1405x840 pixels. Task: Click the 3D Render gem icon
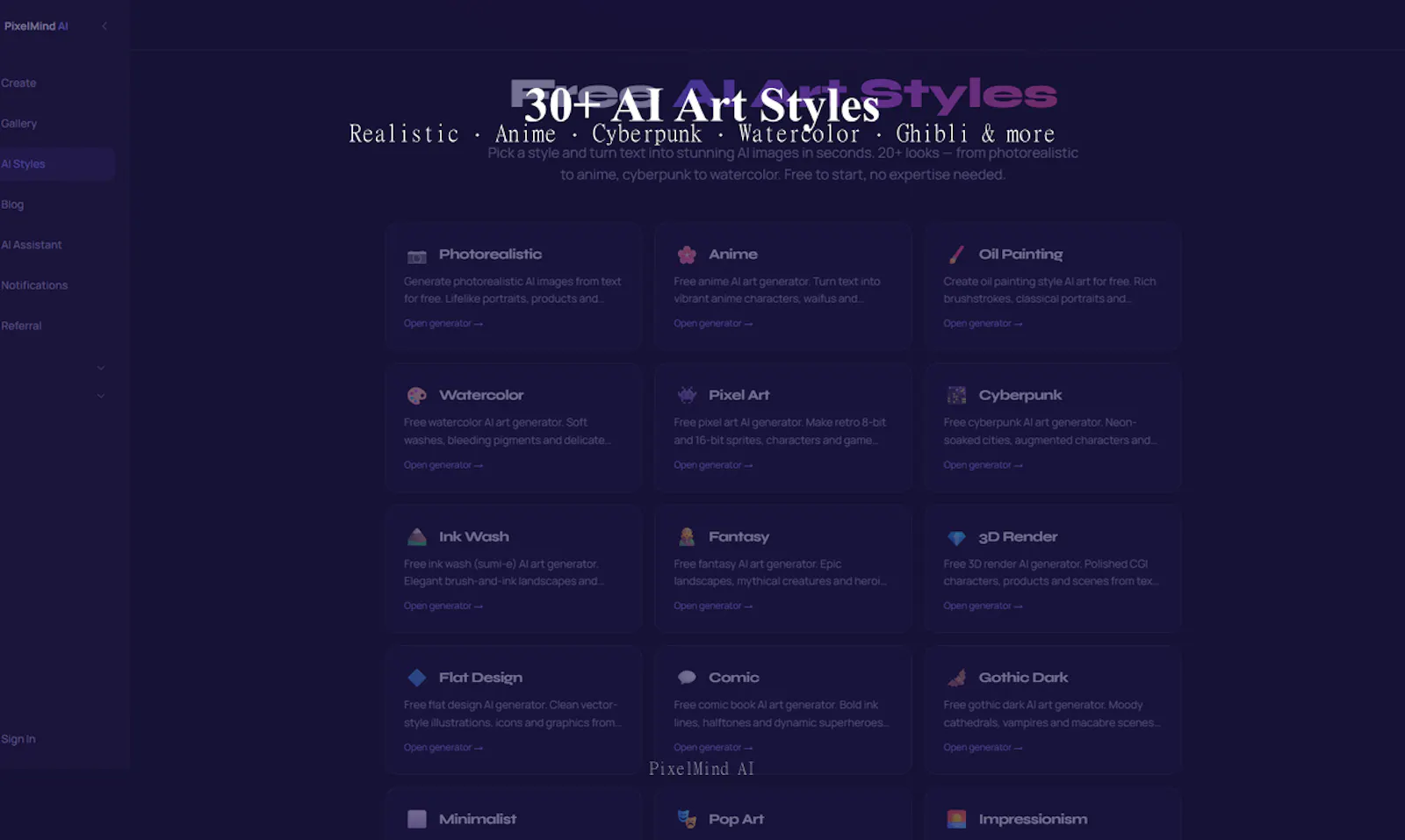coord(956,537)
